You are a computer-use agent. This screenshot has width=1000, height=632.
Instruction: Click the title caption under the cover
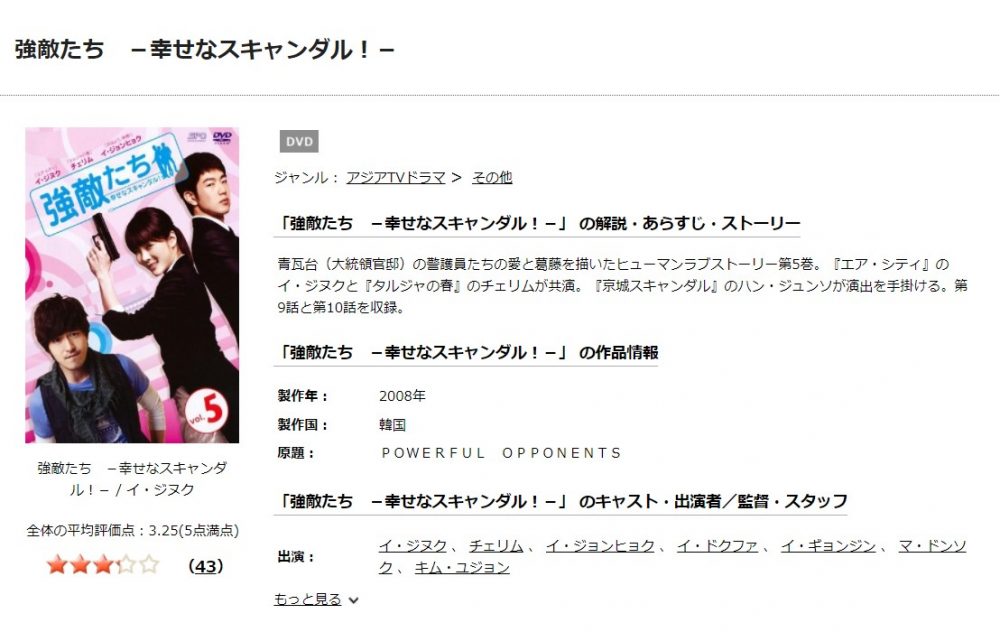(132, 478)
